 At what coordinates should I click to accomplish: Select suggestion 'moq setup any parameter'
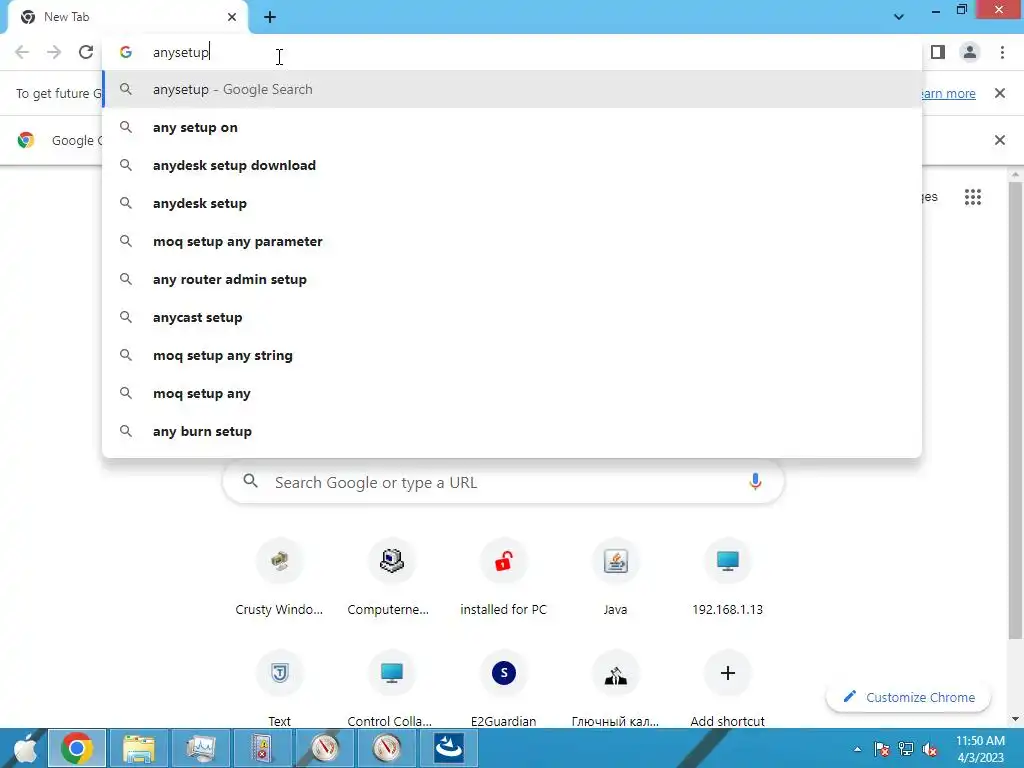(x=512, y=241)
